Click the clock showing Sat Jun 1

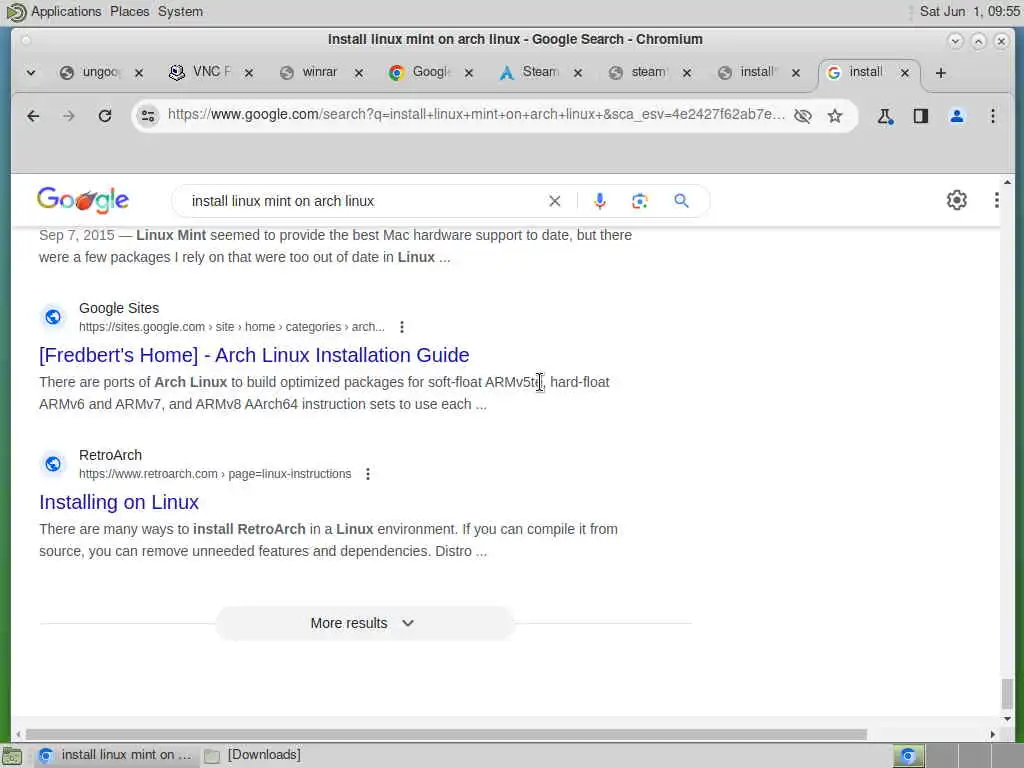(969, 11)
